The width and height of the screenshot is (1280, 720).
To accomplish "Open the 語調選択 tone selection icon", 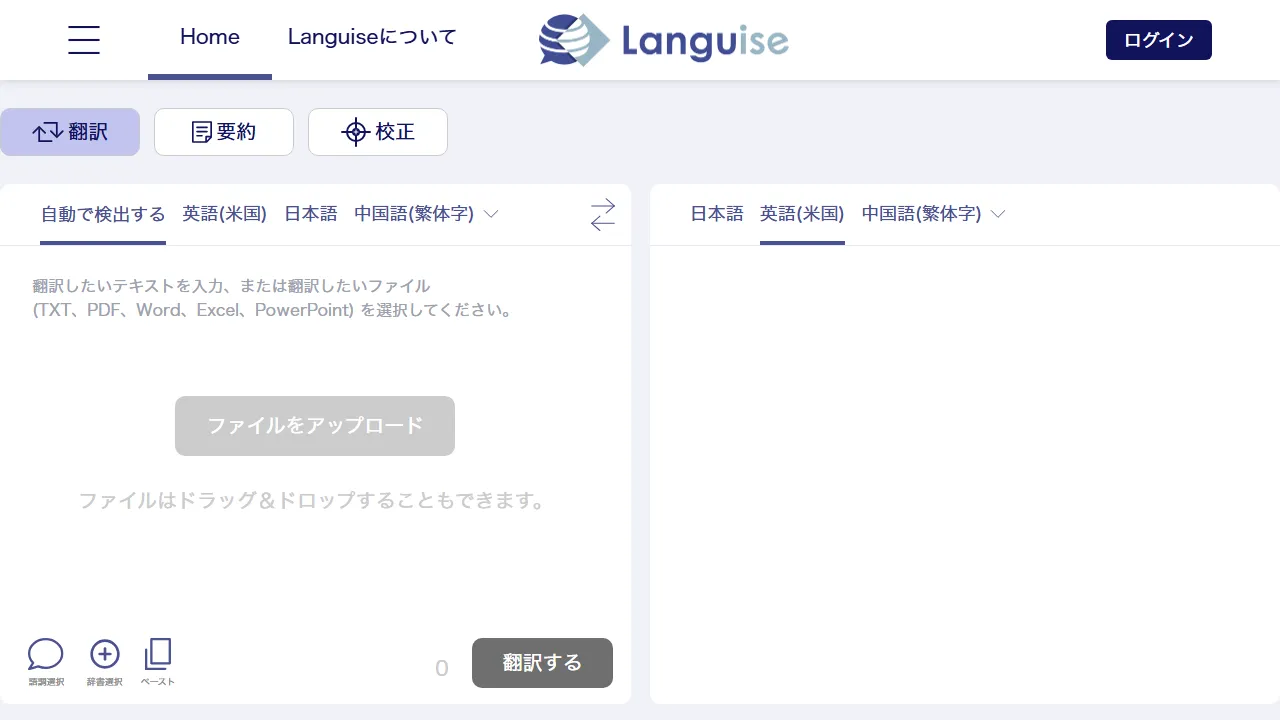I will click(x=45, y=655).
